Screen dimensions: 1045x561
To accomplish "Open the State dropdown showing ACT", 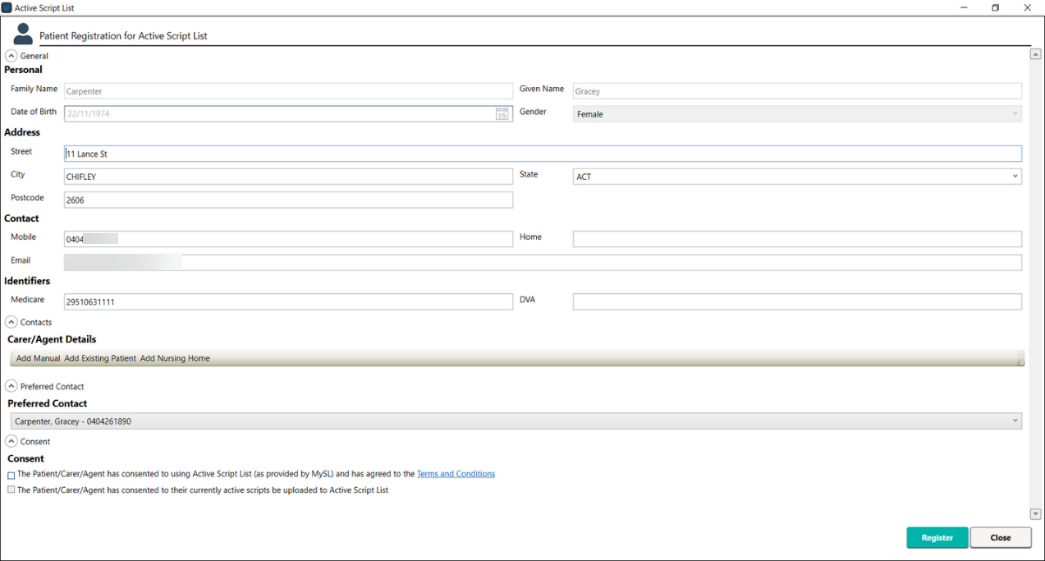I will (x=797, y=177).
